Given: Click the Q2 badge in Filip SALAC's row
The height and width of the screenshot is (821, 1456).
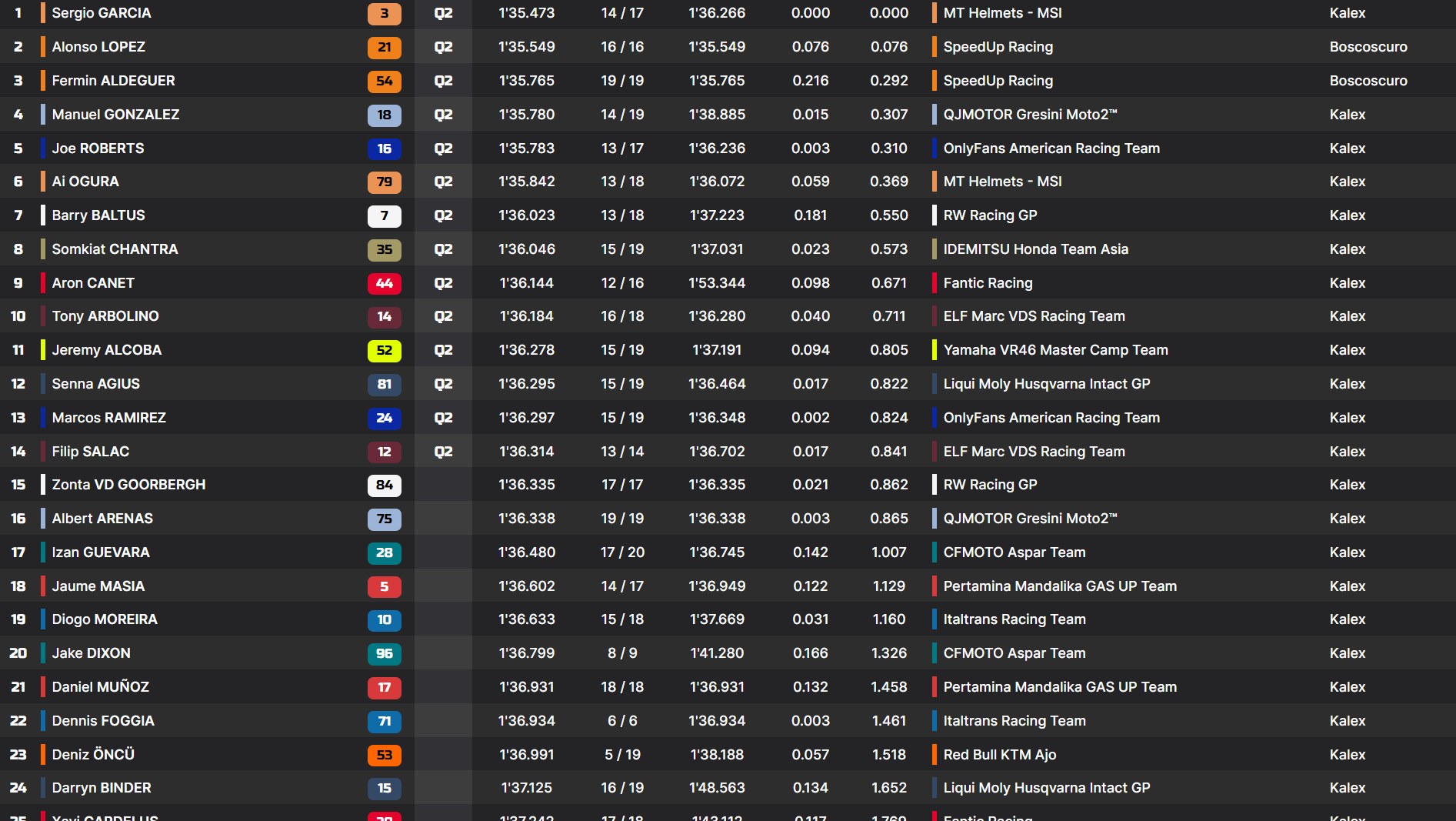Looking at the screenshot, I should tap(443, 452).
